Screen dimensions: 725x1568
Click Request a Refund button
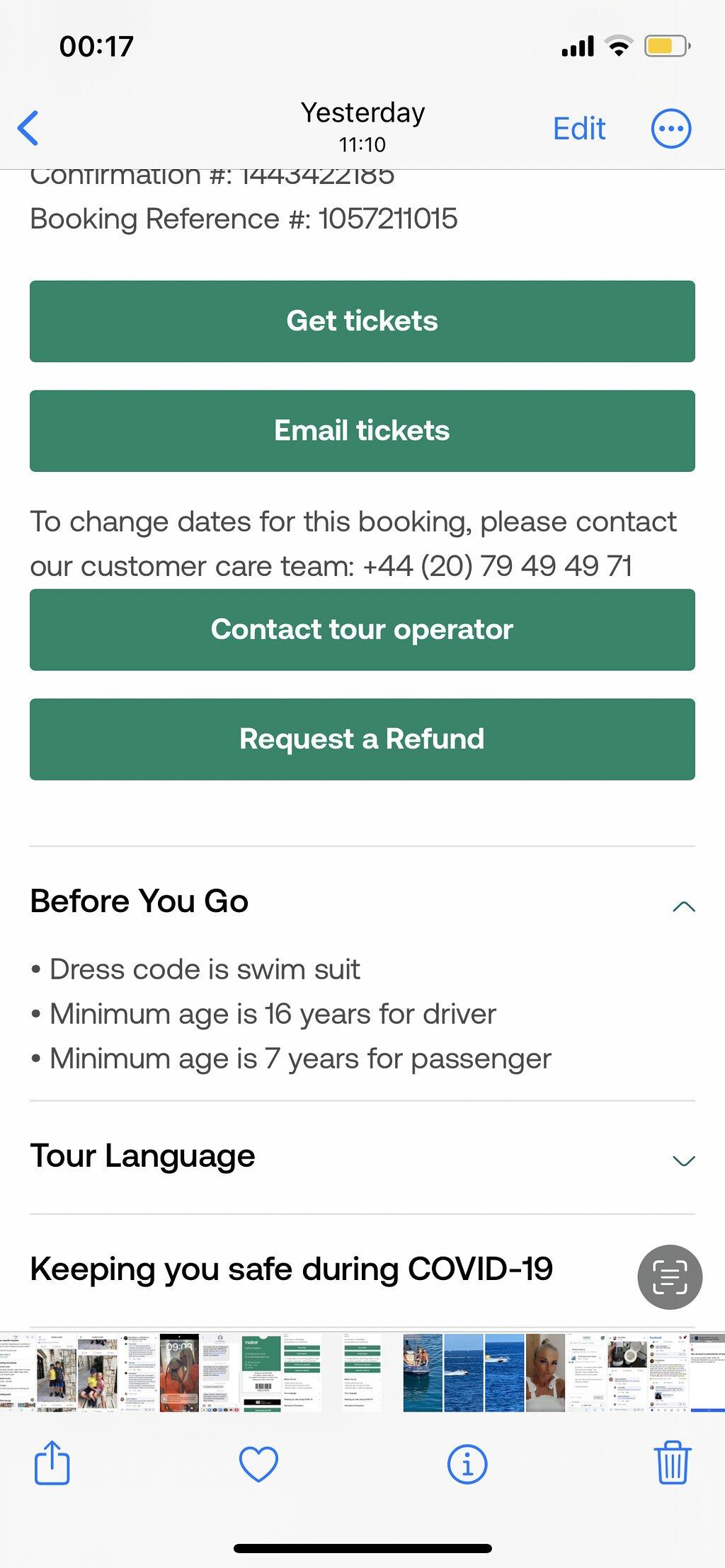(x=362, y=739)
